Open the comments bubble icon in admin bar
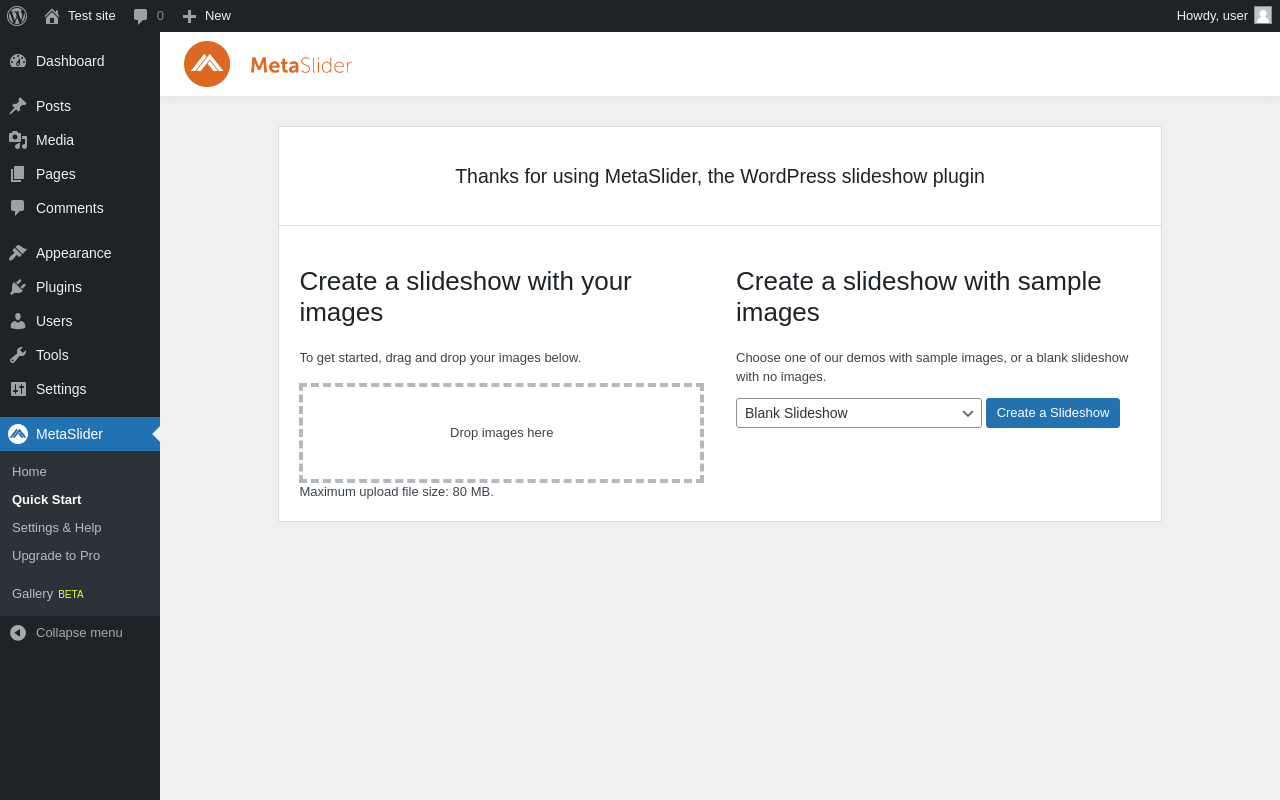 [x=141, y=16]
